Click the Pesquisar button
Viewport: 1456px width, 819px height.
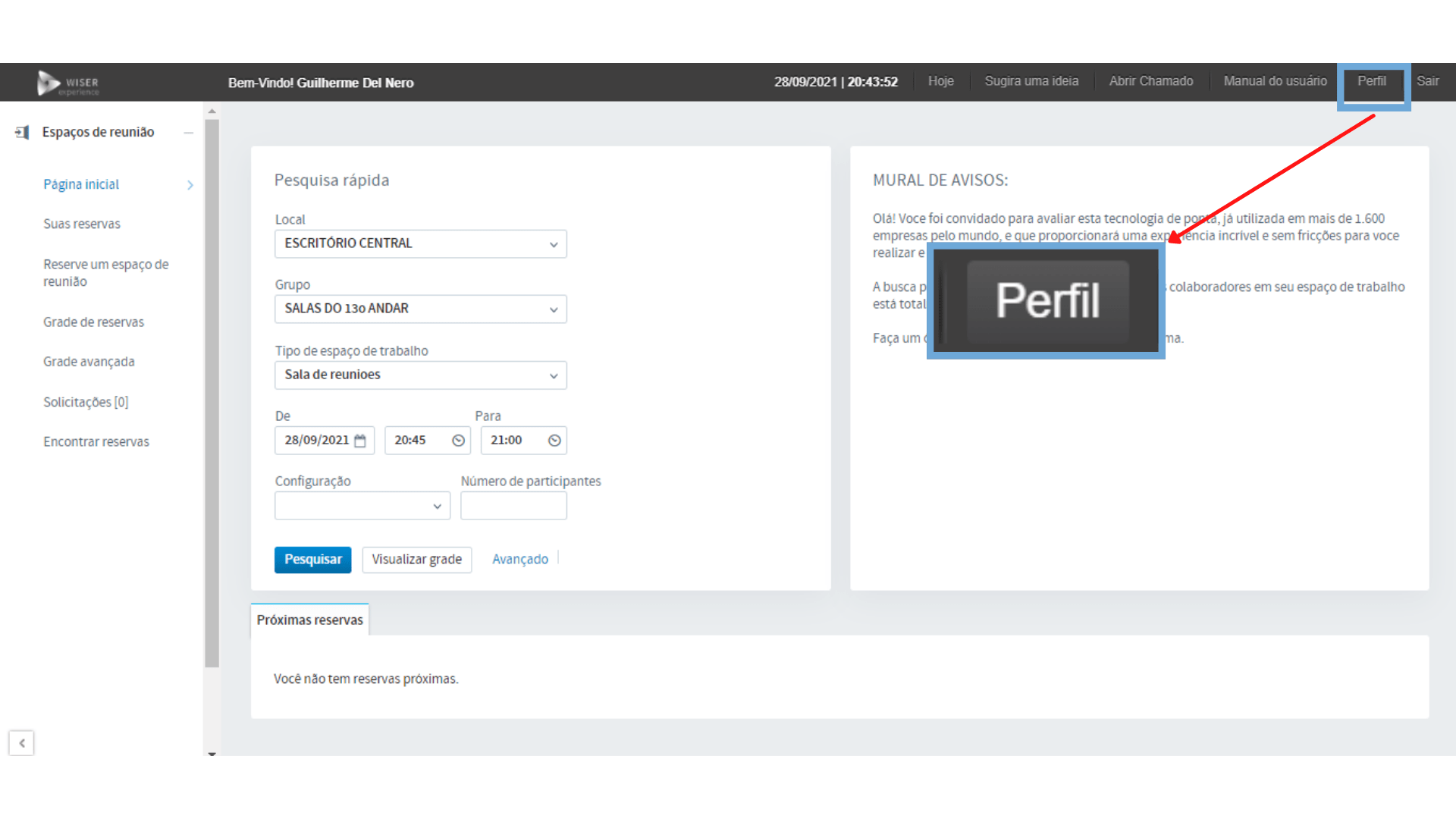[312, 560]
